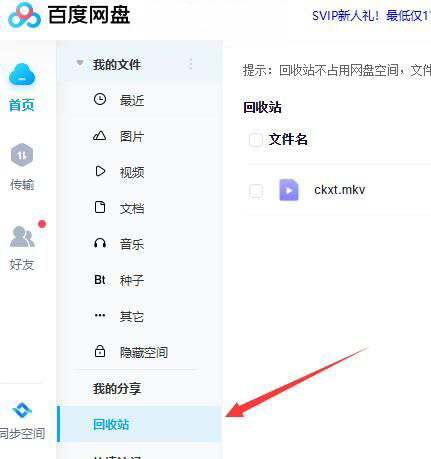Click the clock icon beside 最近
The width and height of the screenshot is (431, 459).
(100, 99)
